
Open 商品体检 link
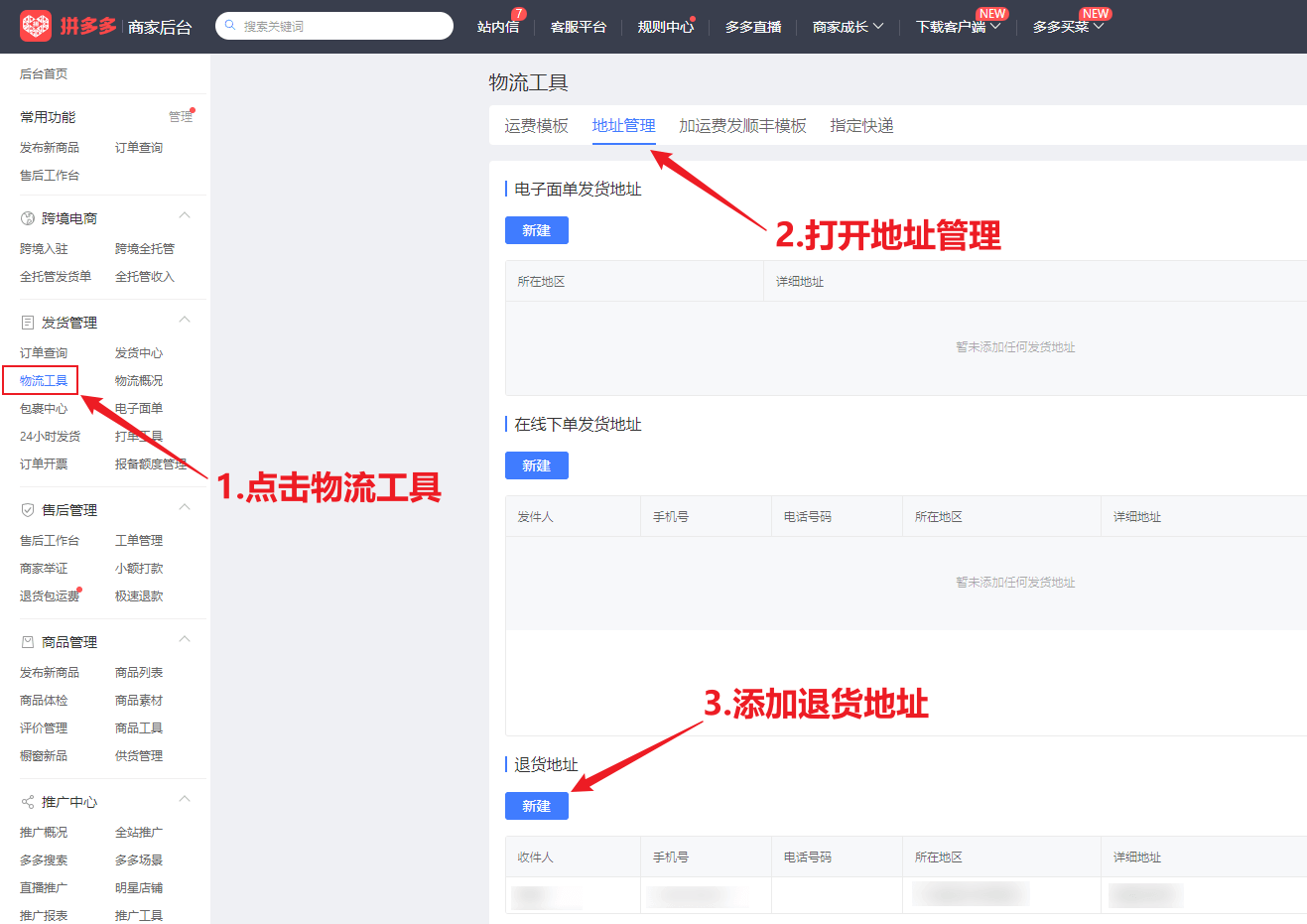tap(44, 701)
